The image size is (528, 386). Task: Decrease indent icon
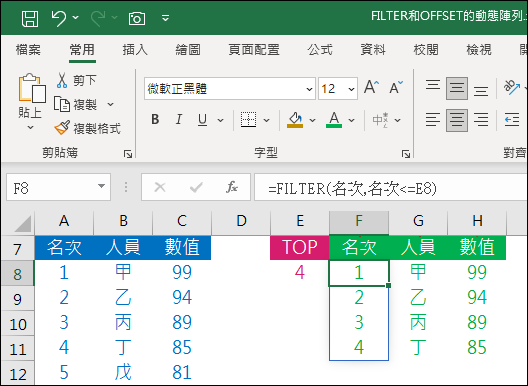coord(512,120)
